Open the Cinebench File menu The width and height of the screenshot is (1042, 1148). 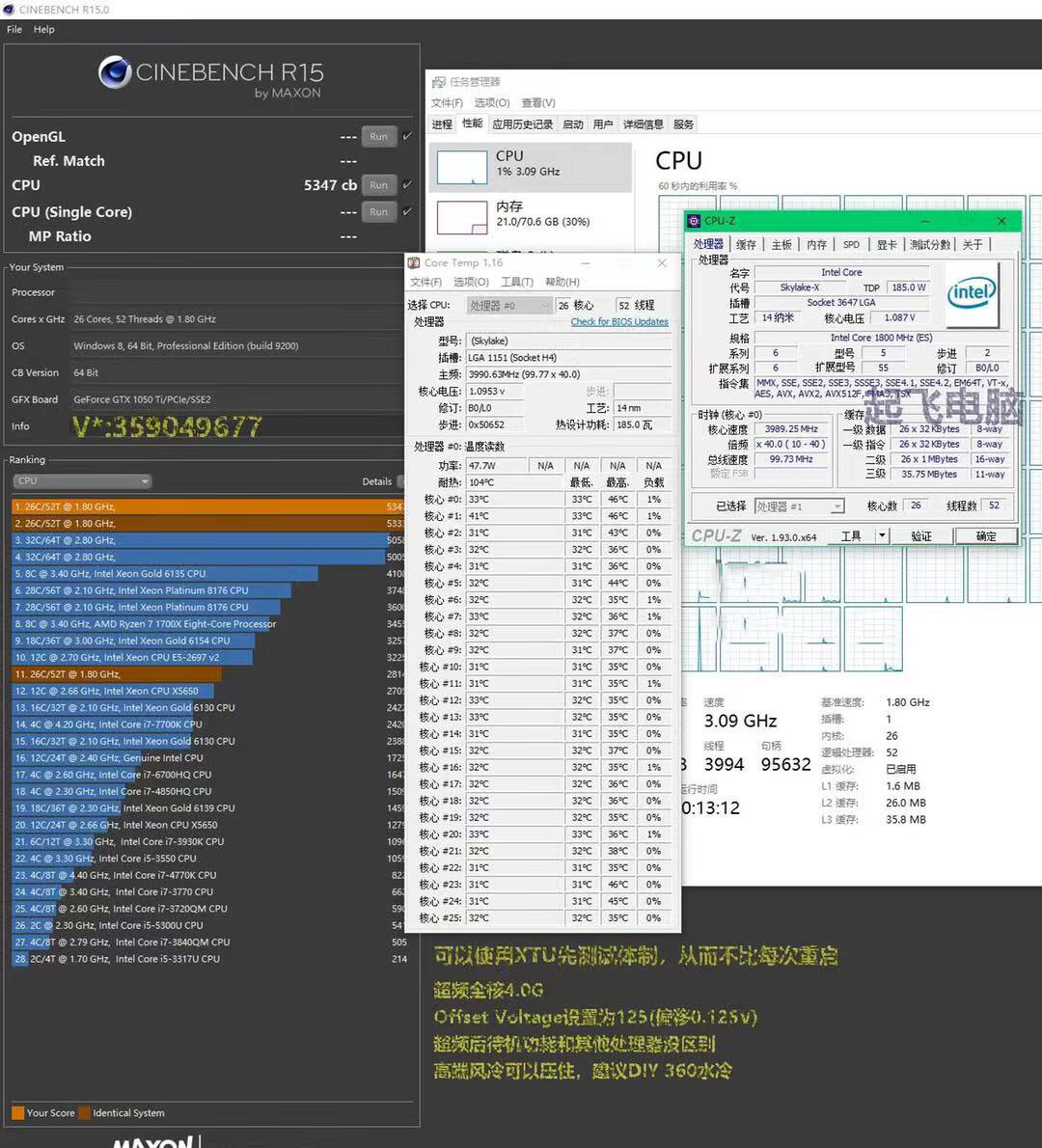pos(14,29)
